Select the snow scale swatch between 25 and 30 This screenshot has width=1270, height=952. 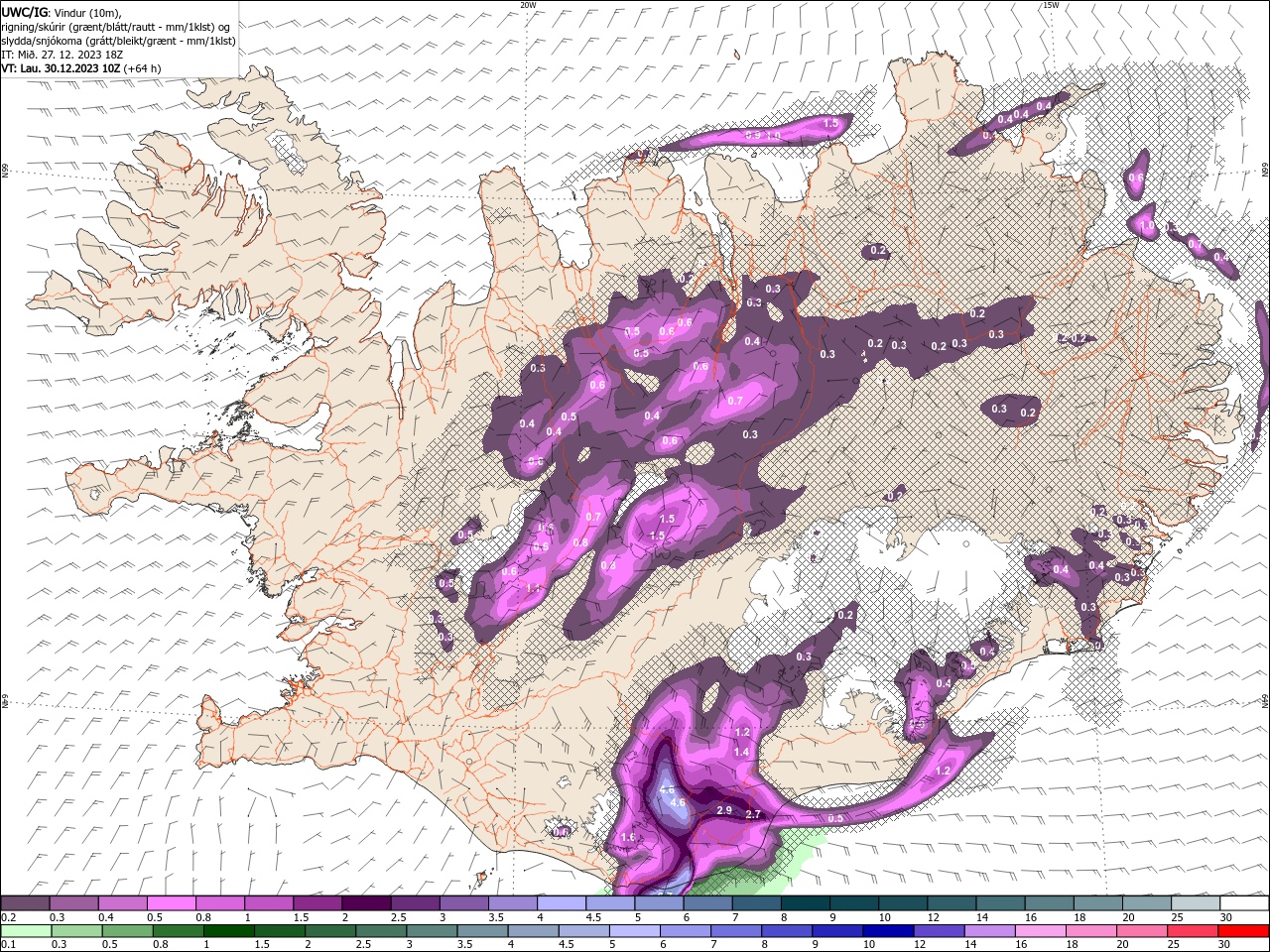coord(1196,902)
